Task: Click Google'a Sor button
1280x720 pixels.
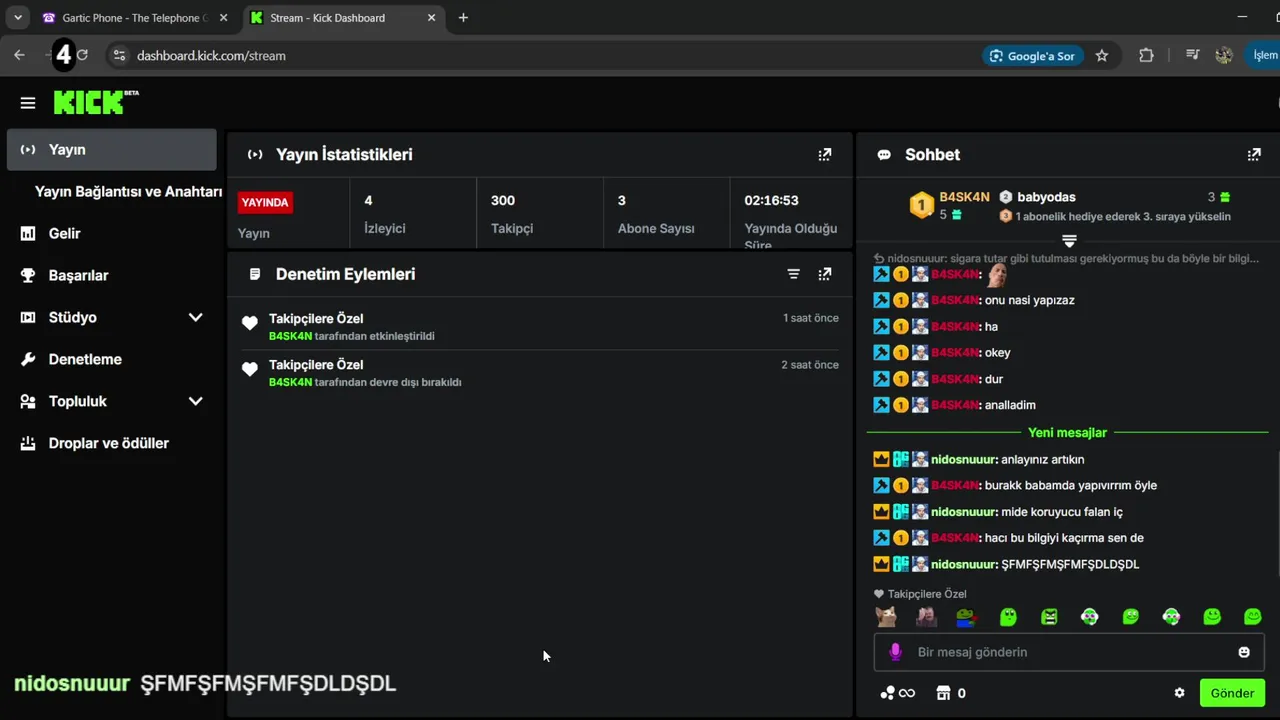Action: coord(1032,56)
